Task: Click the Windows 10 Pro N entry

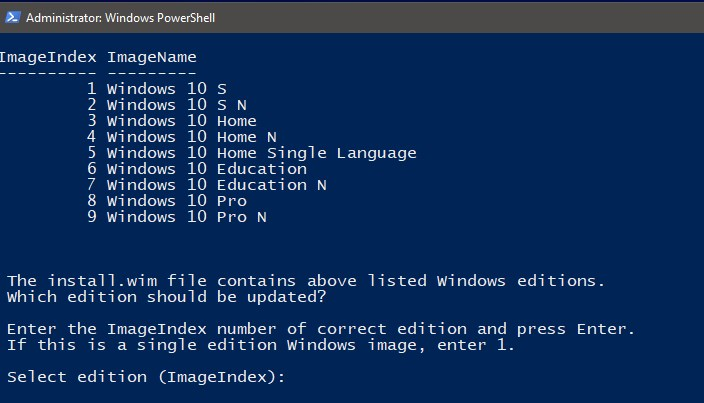Action: coord(187,217)
